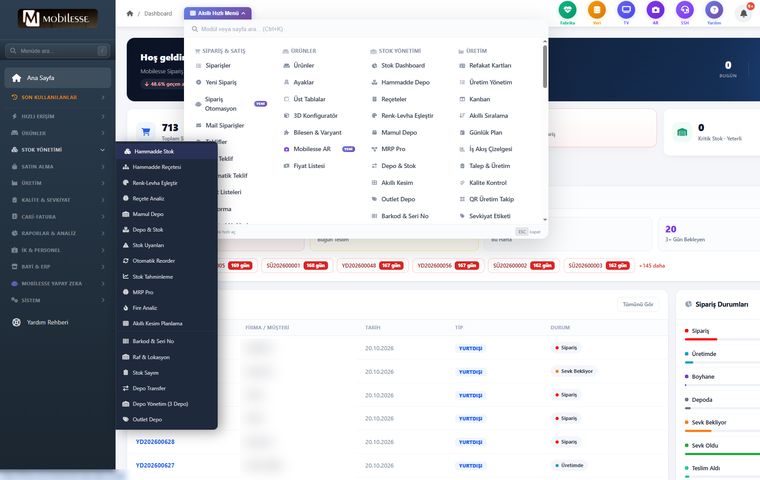Go to the home icon in the breadcrumb
This screenshot has height=480, width=760.
[x=130, y=14]
